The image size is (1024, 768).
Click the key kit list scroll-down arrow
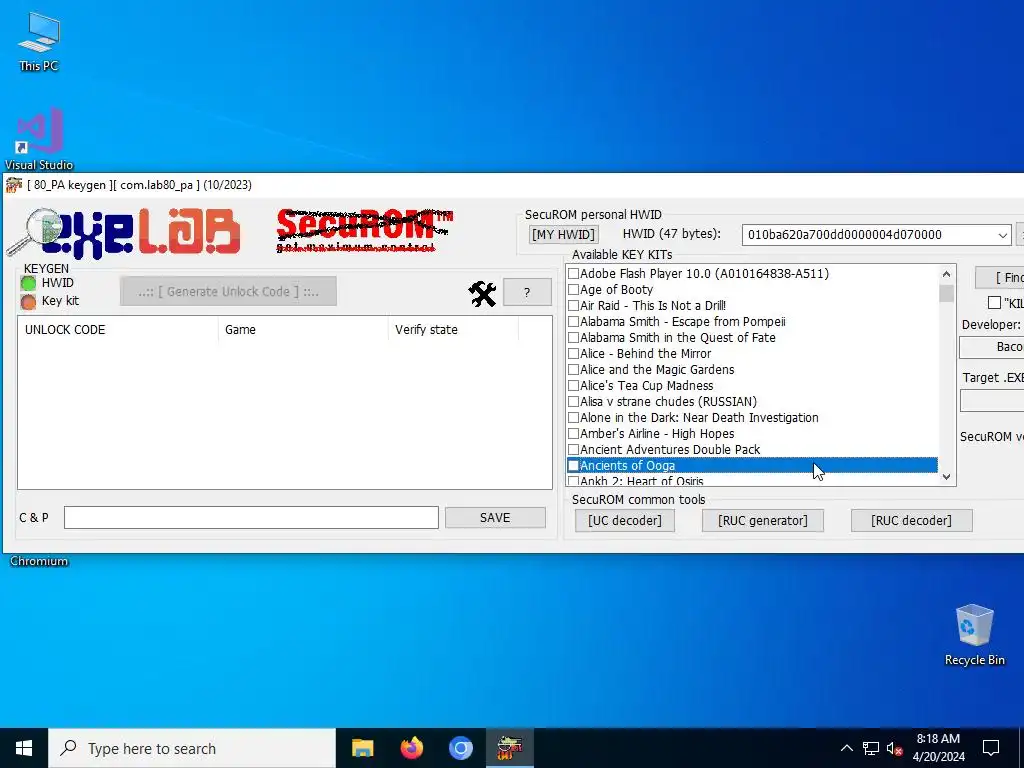[946, 477]
